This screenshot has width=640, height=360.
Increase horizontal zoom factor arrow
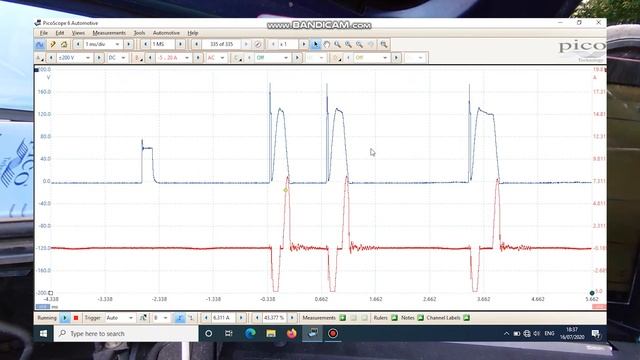point(304,44)
